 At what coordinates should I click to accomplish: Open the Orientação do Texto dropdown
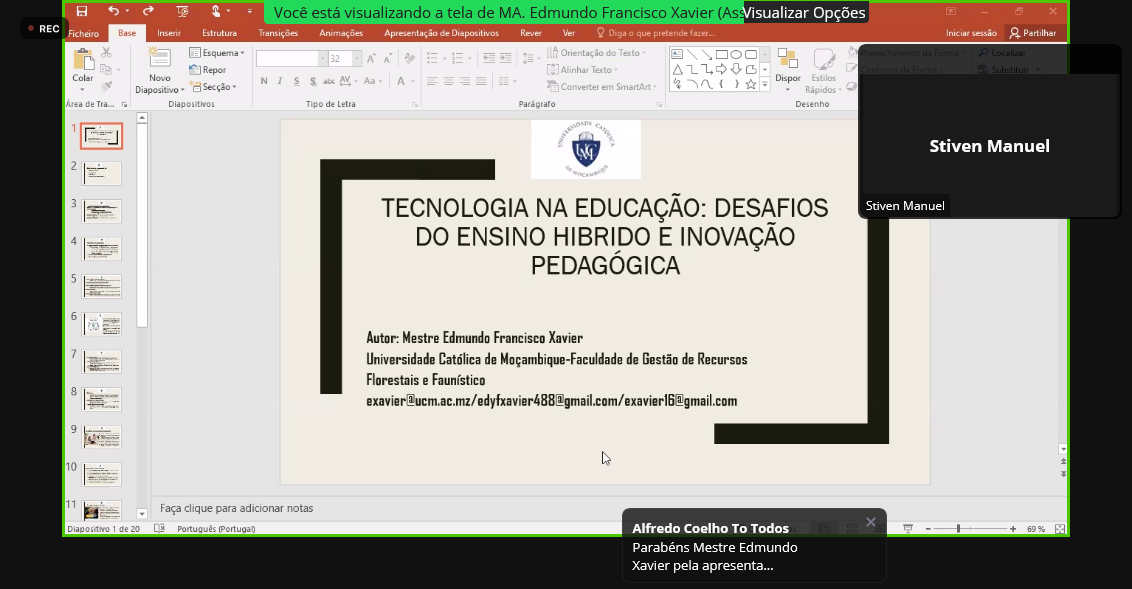click(596, 53)
